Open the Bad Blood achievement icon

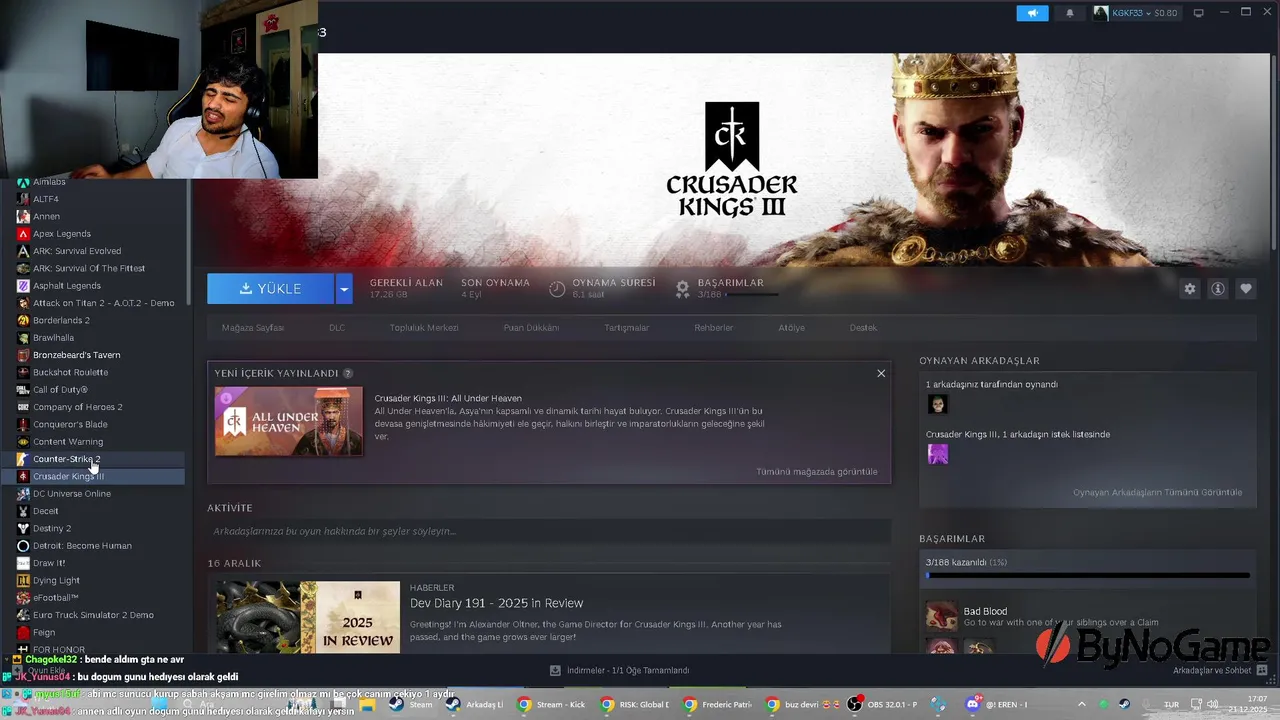[941, 616]
